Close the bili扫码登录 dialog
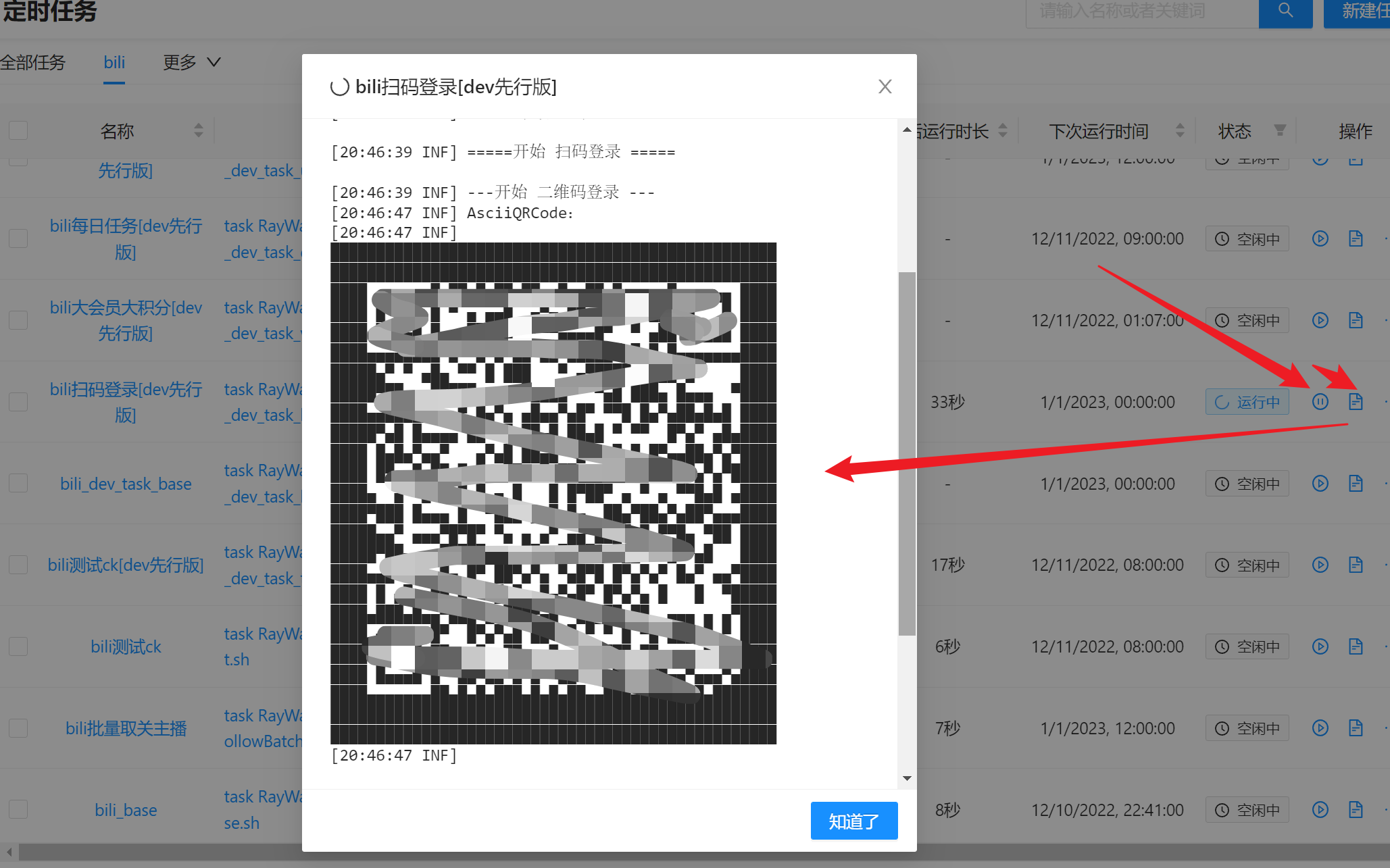Screen dimensions: 1390x868 coord(885,86)
